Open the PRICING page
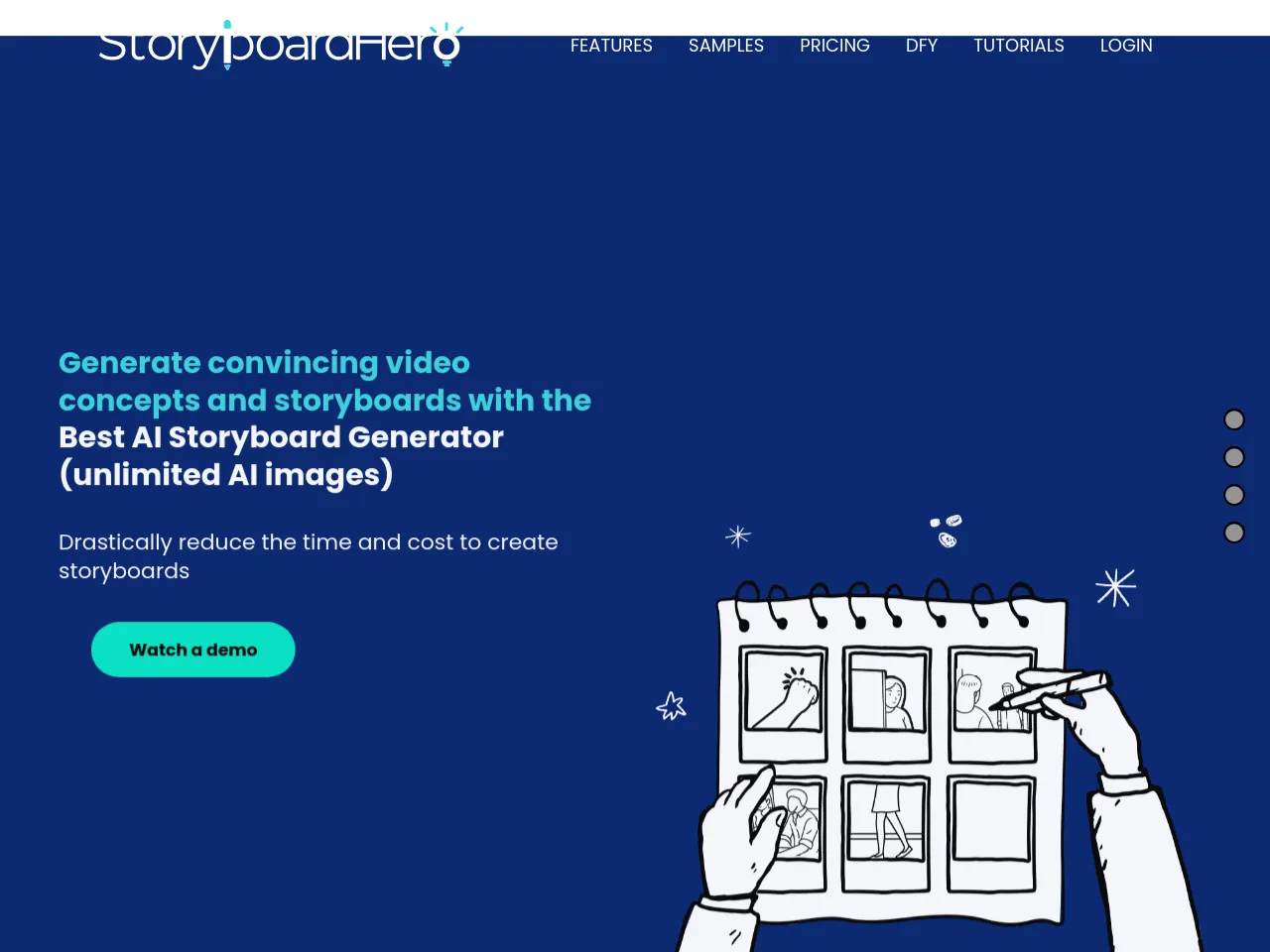Image resolution: width=1270 pixels, height=952 pixels. [834, 46]
